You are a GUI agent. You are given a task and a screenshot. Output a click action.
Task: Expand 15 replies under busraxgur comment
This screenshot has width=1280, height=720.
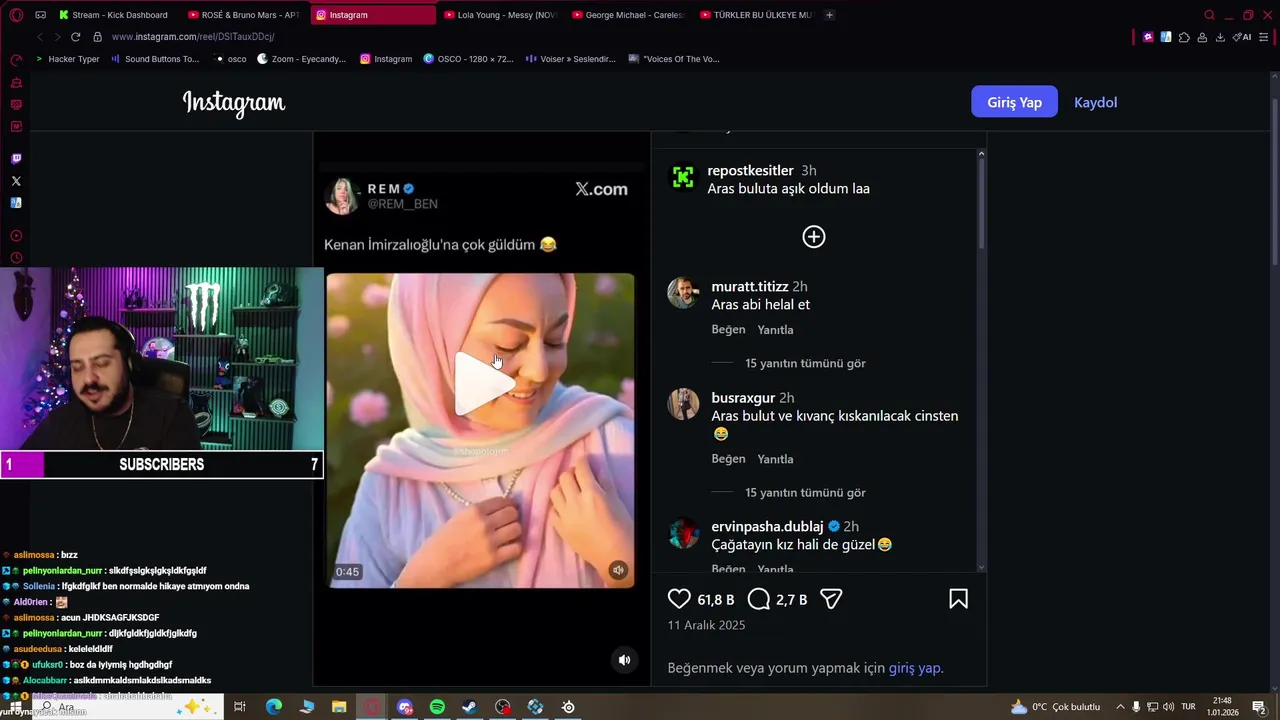click(805, 492)
